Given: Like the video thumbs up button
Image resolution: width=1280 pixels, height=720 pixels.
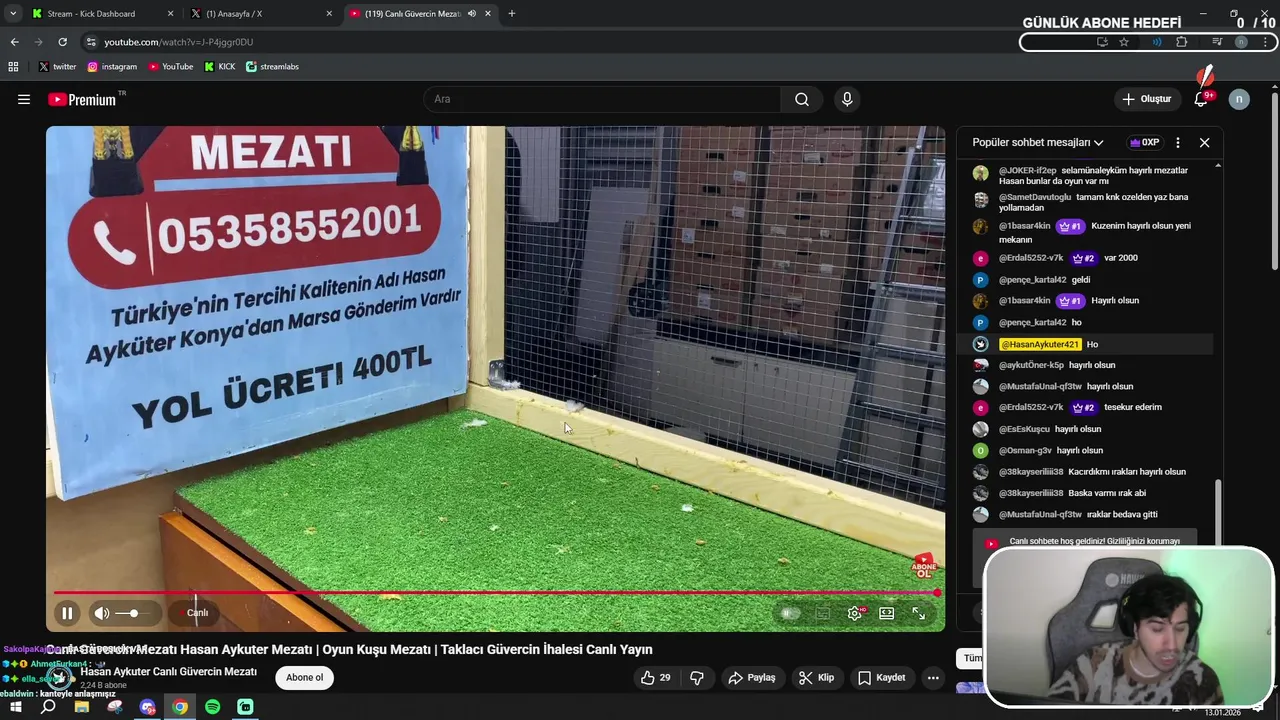Looking at the screenshot, I should click(656, 678).
